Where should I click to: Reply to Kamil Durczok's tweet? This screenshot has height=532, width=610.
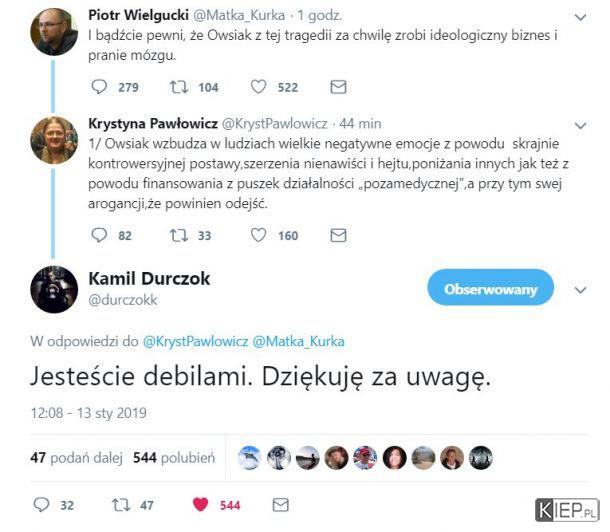(x=42, y=505)
